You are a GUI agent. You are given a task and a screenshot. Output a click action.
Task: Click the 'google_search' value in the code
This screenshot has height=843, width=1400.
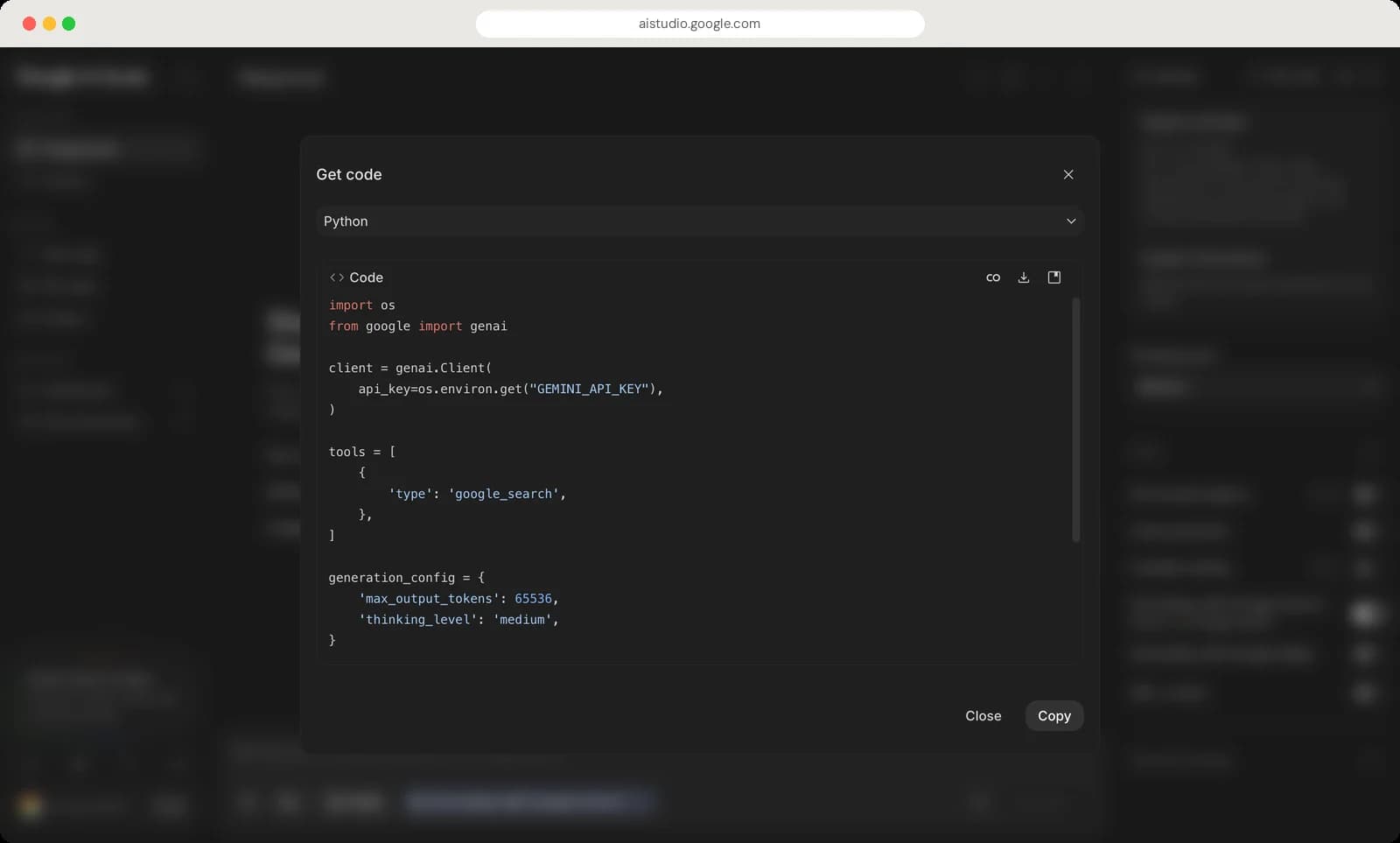click(503, 494)
